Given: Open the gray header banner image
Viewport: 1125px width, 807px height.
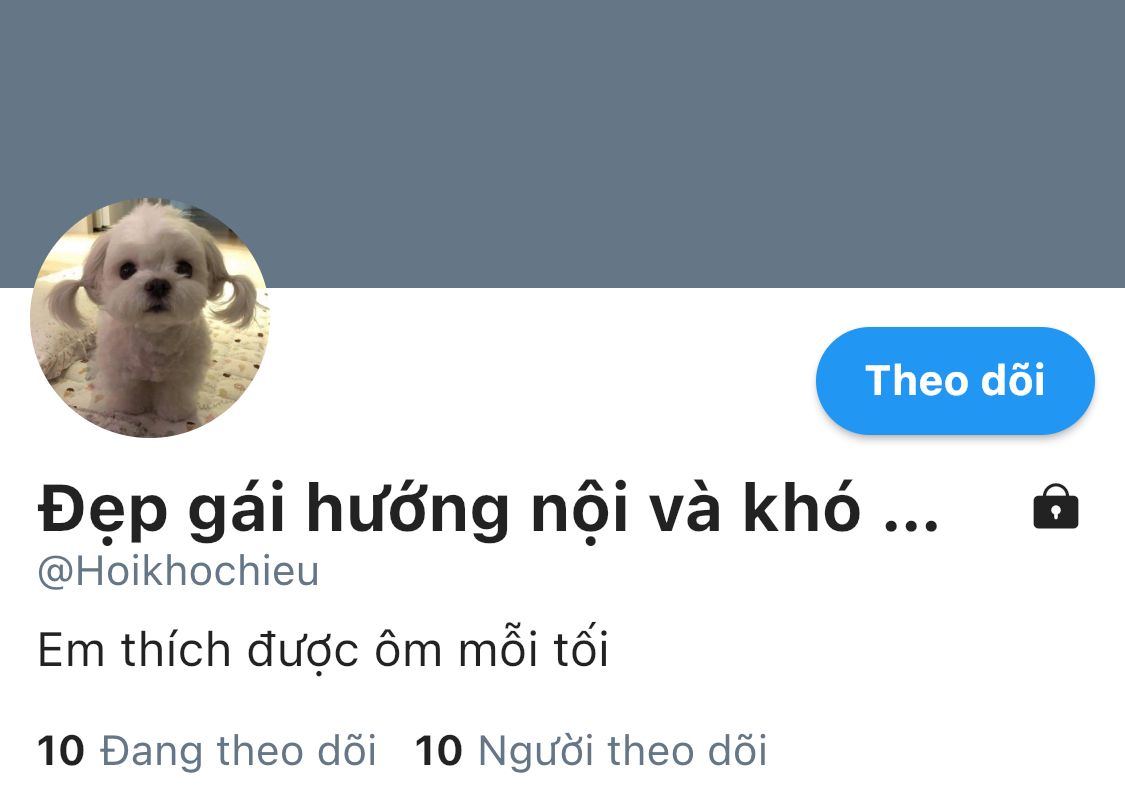Looking at the screenshot, I should pyautogui.click(x=562, y=143).
